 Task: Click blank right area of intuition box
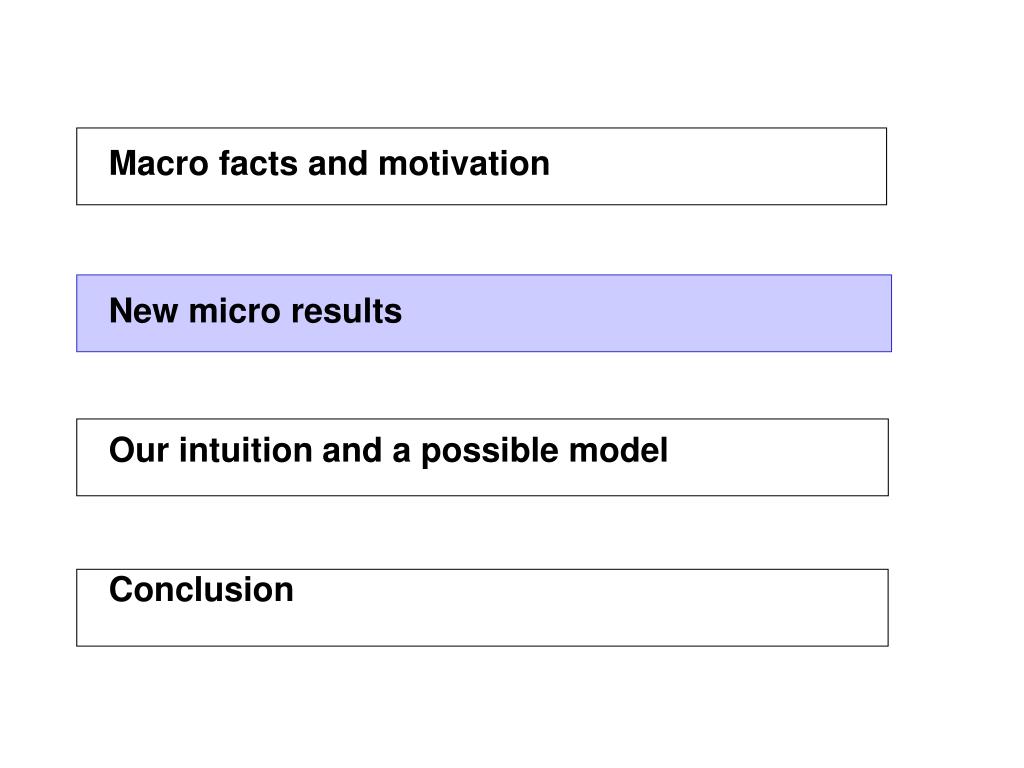click(777, 457)
